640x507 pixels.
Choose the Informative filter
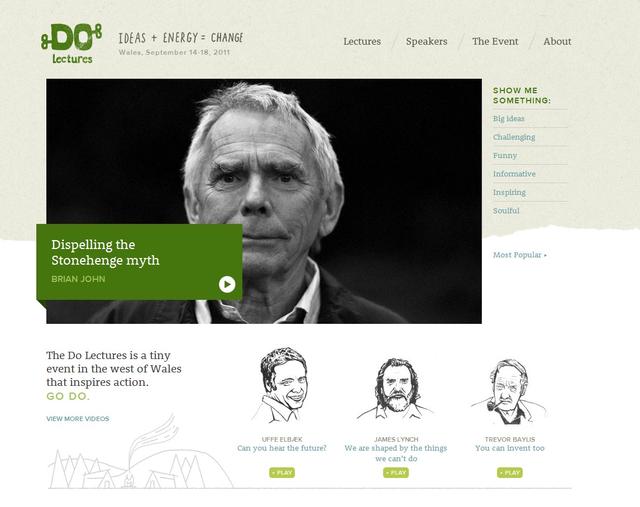pos(514,174)
